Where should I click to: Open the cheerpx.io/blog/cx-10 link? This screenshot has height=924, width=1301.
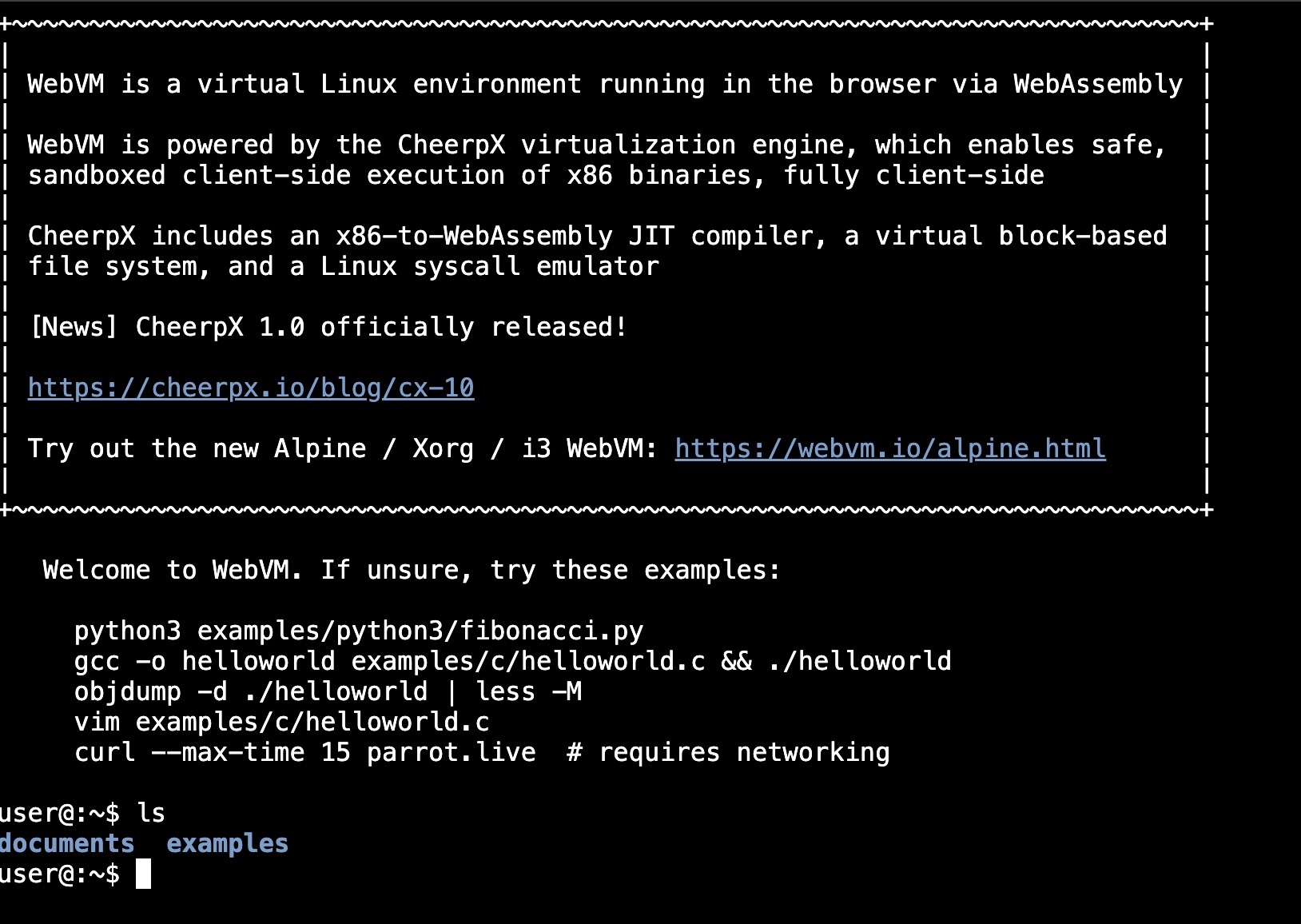[x=251, y=388]
